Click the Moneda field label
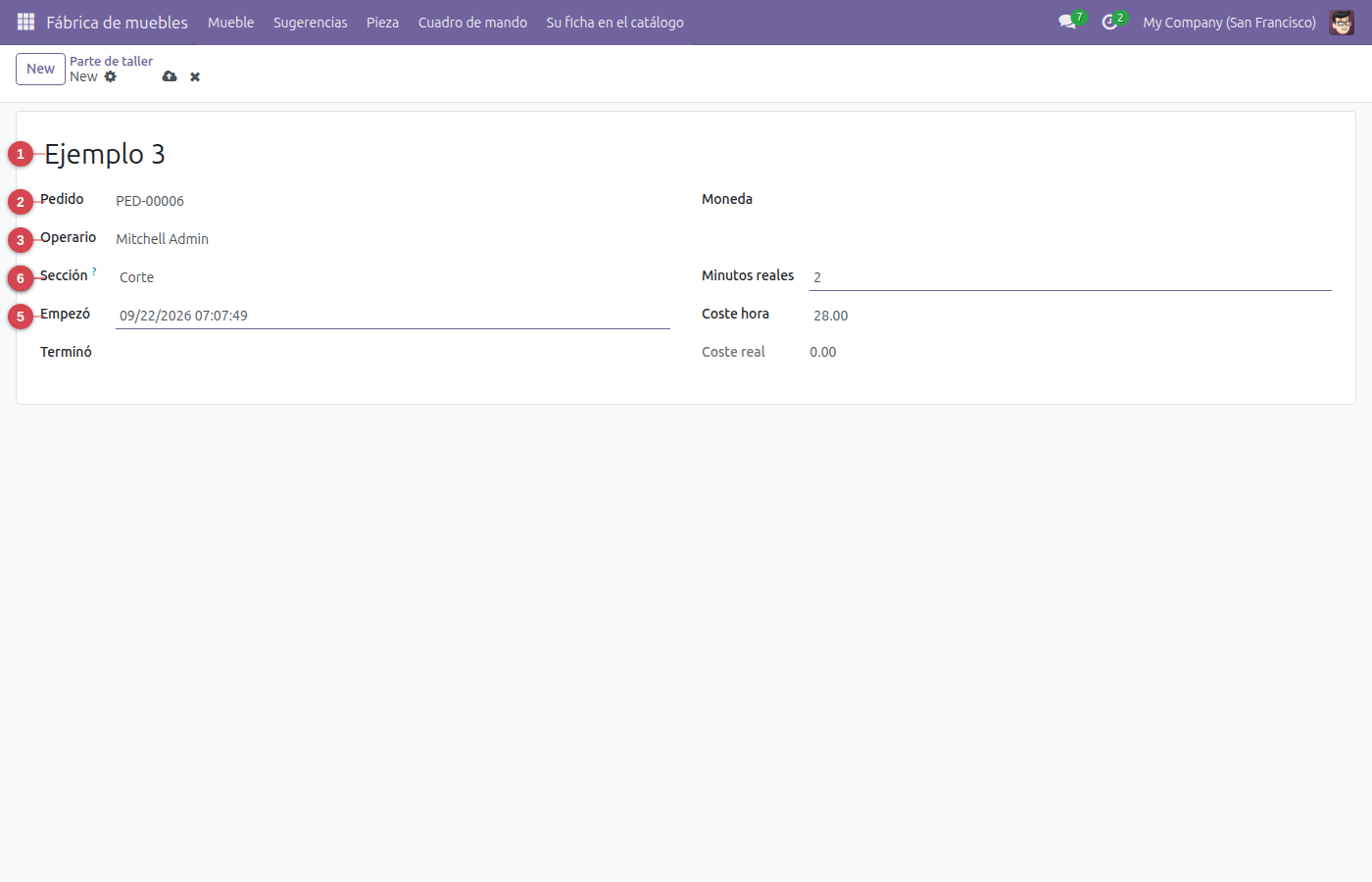This screenshot has width=1372, height=882. (x=727, y=199)
